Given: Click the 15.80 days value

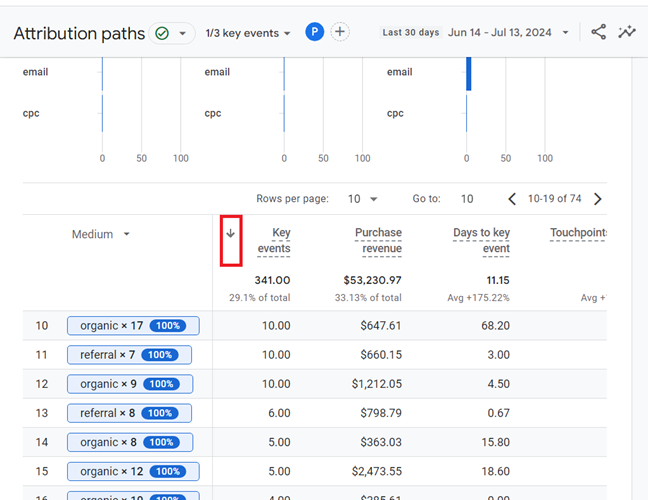Looking at the screenshot, I should 495,442.
